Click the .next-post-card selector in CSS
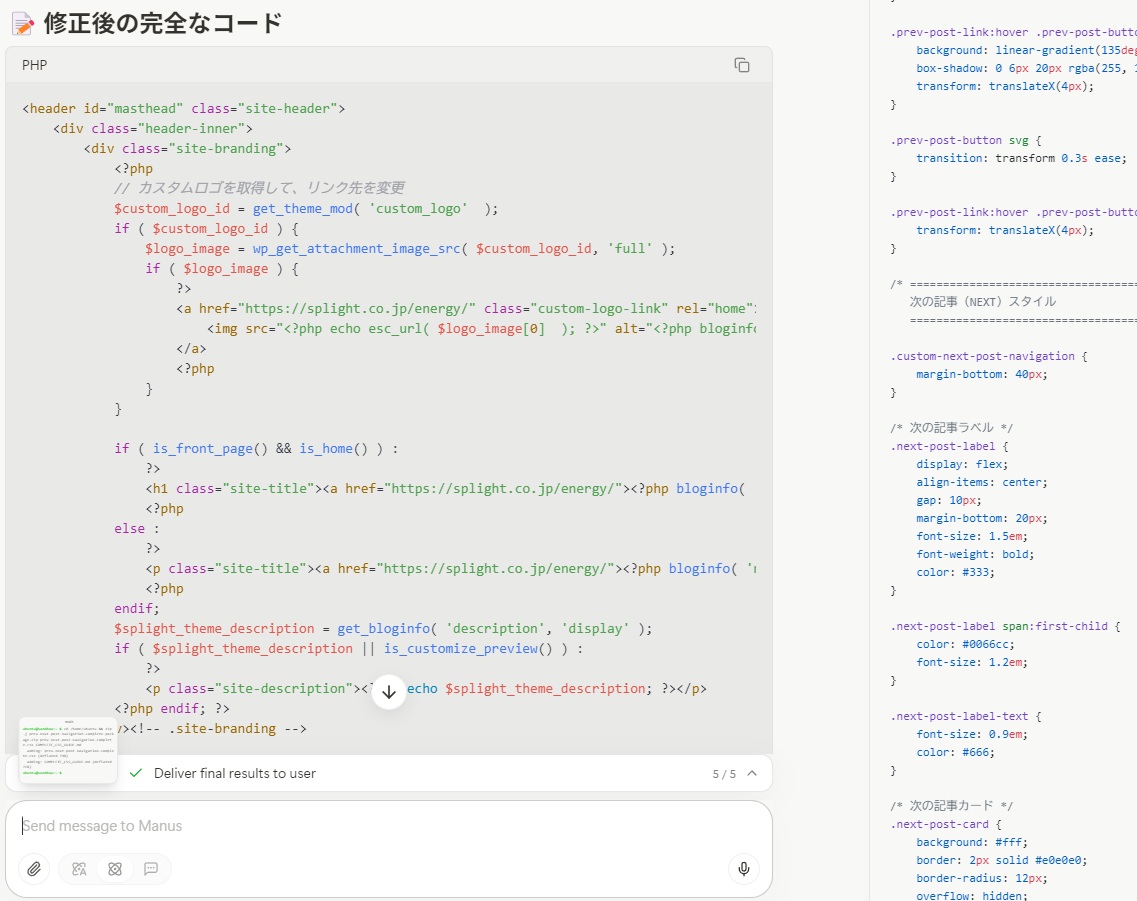 tap(940, 824)
